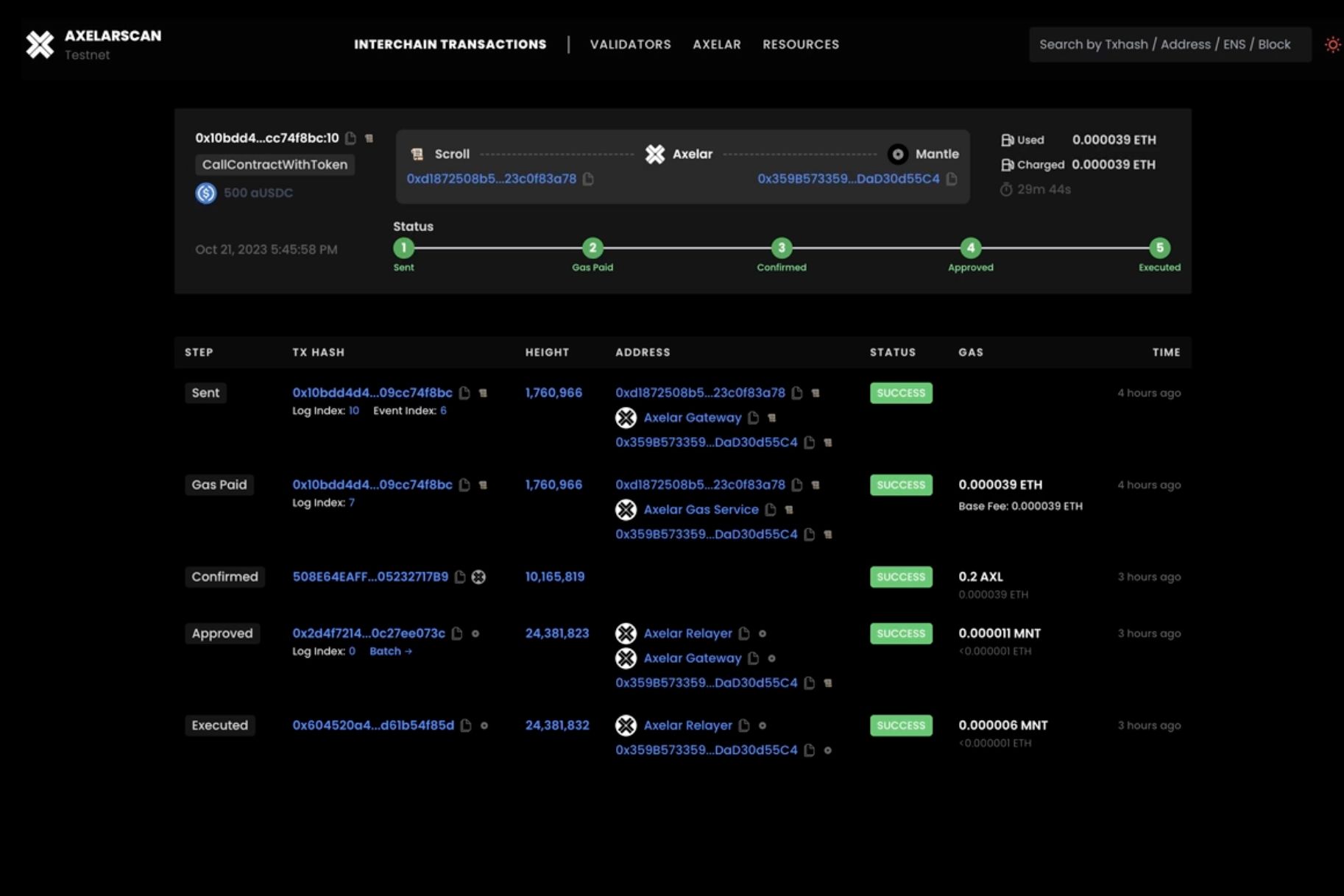Copy tx hash in the Gas Paid row
Viewport: 1344px width, 896px height.
(464, 485)
